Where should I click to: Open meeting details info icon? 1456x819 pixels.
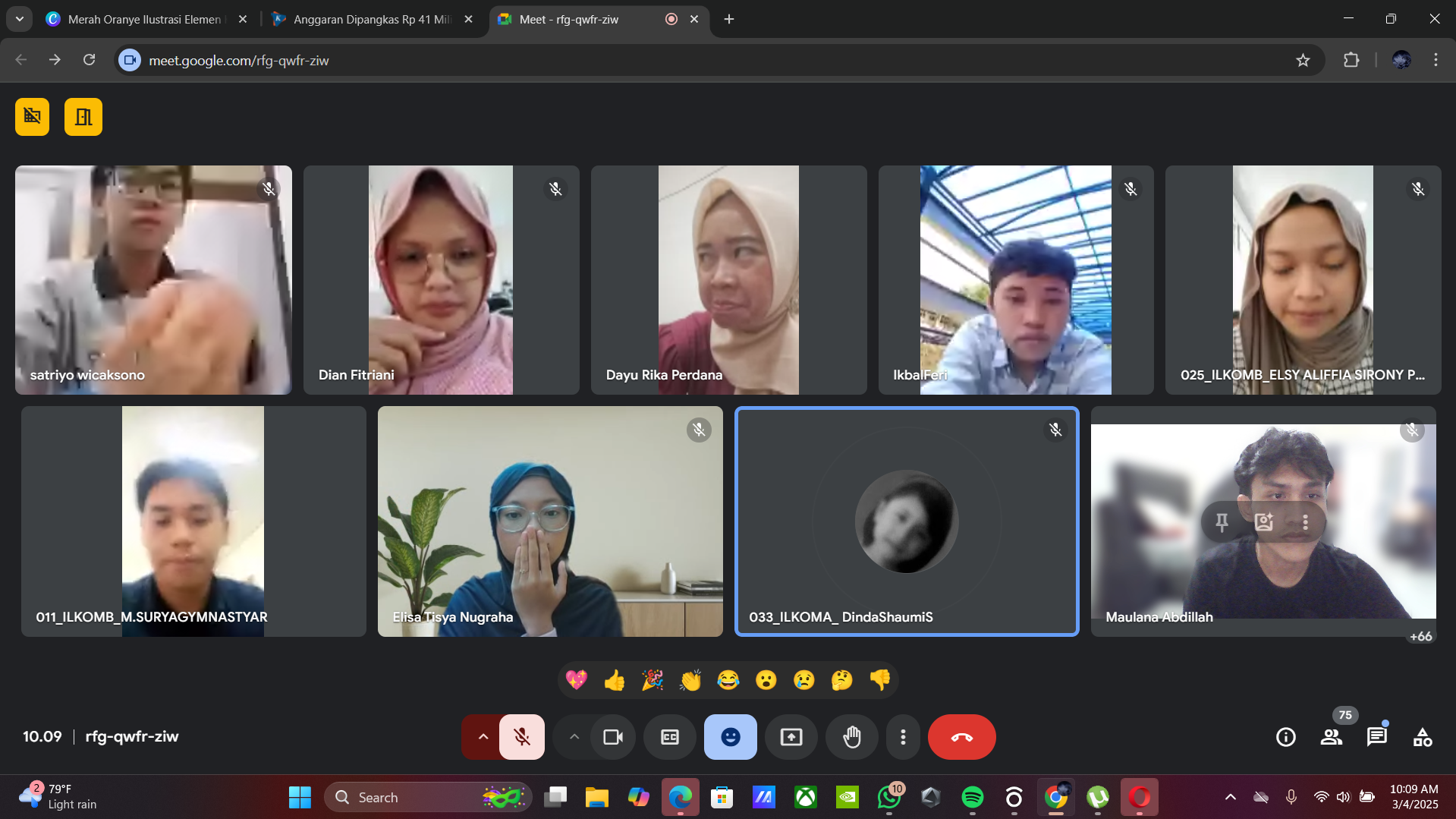tap(1285, 737)
